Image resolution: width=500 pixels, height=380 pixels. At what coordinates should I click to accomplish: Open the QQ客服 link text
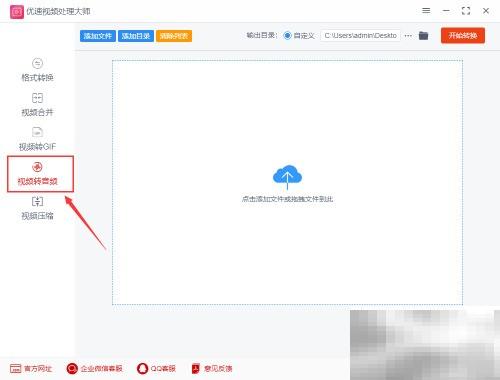tap(163, 369)
